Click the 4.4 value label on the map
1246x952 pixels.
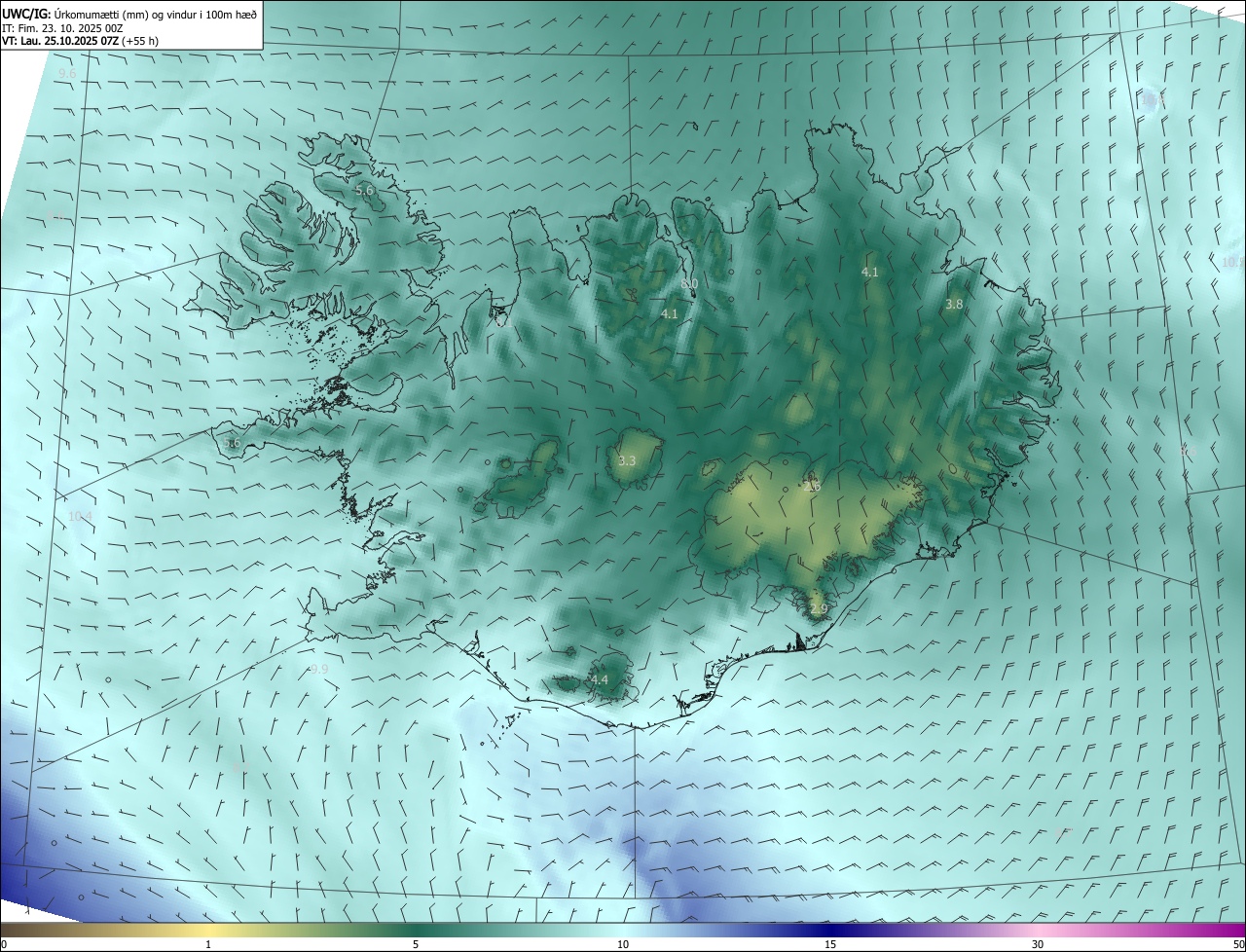coord(599,679)
